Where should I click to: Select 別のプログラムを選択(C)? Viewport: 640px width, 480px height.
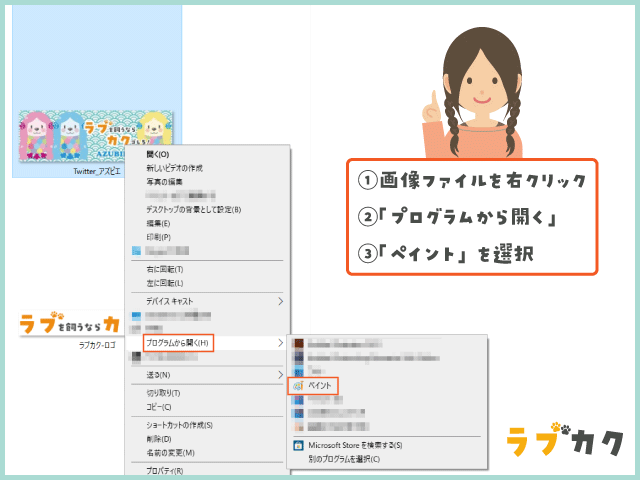click(x=344, y=459)
